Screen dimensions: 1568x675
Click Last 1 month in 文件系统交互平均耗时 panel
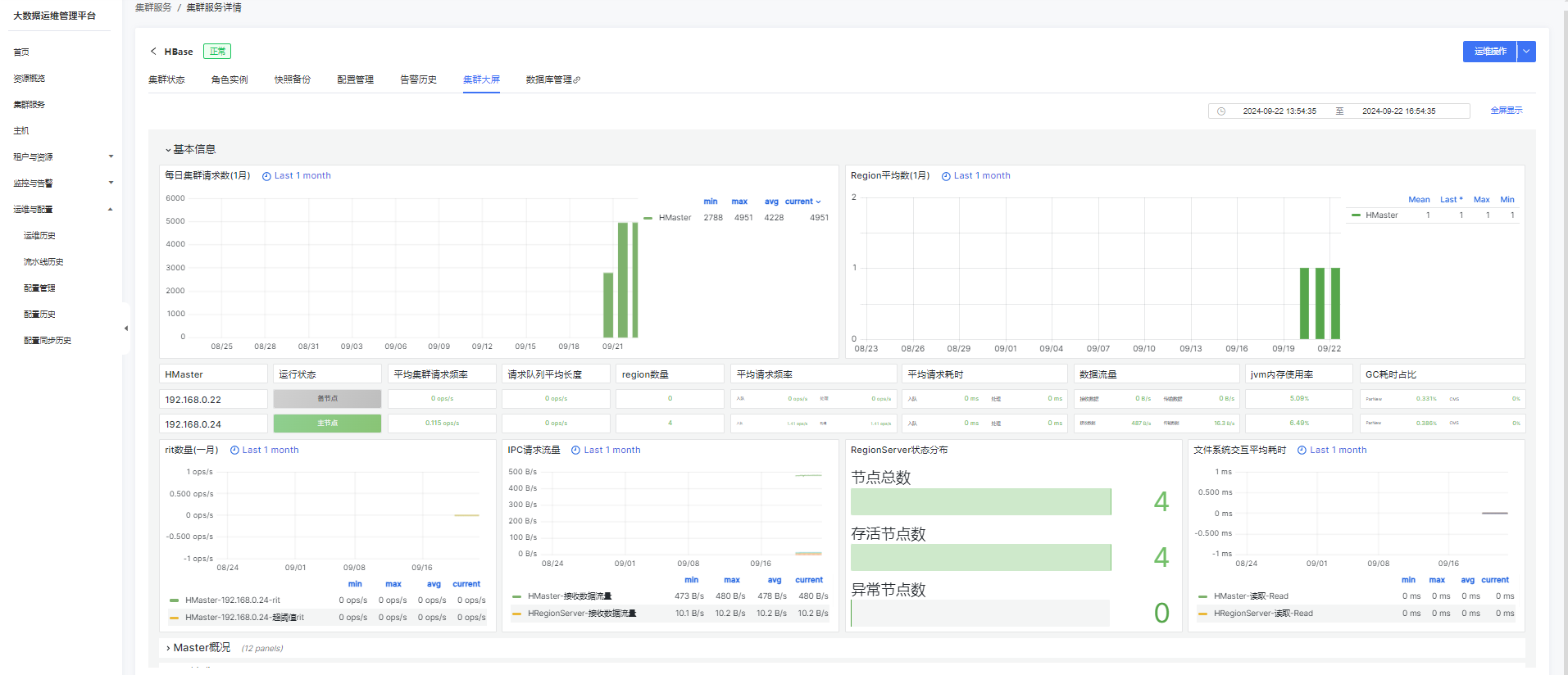click(1338, 451)
